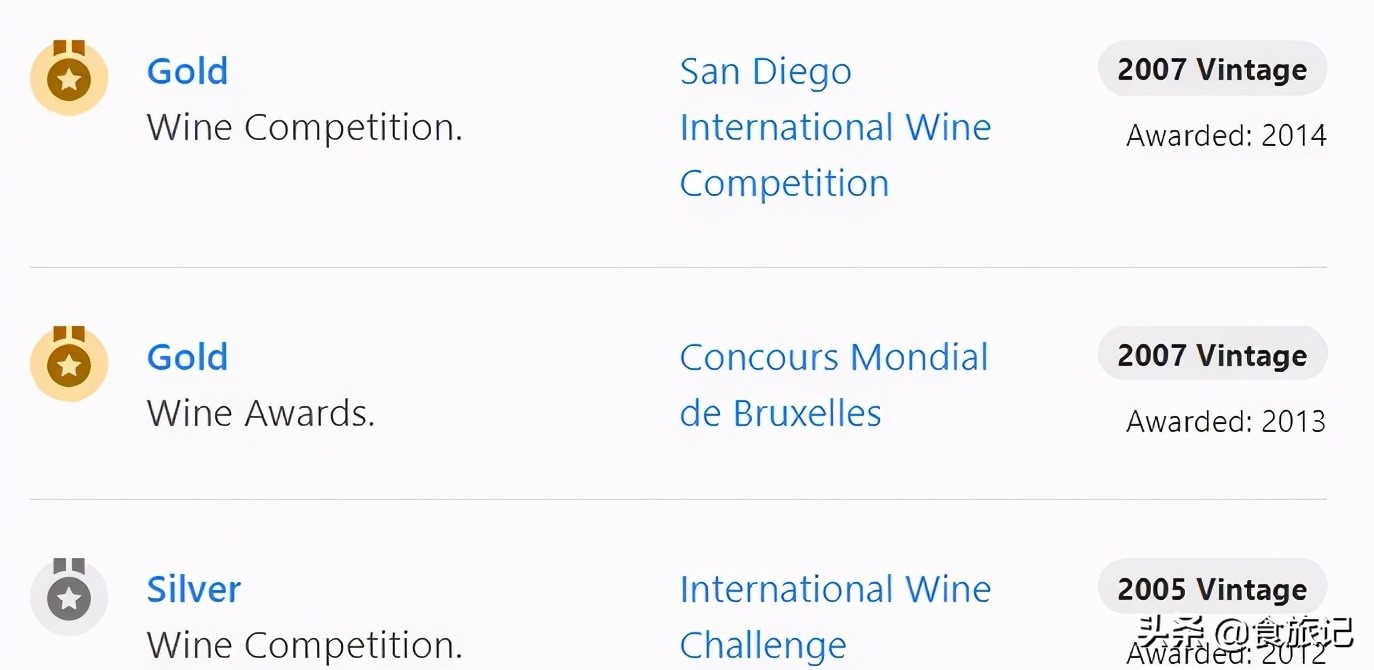Open the Concours Mondial de Bruxelles link

[x=834, y=385]
